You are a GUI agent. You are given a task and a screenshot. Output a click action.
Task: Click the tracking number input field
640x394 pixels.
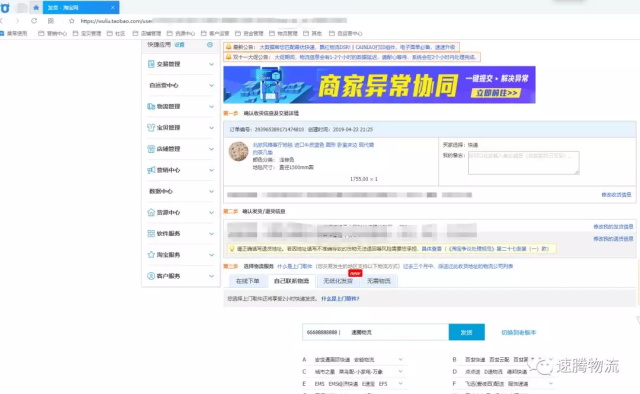pos(376,332)
